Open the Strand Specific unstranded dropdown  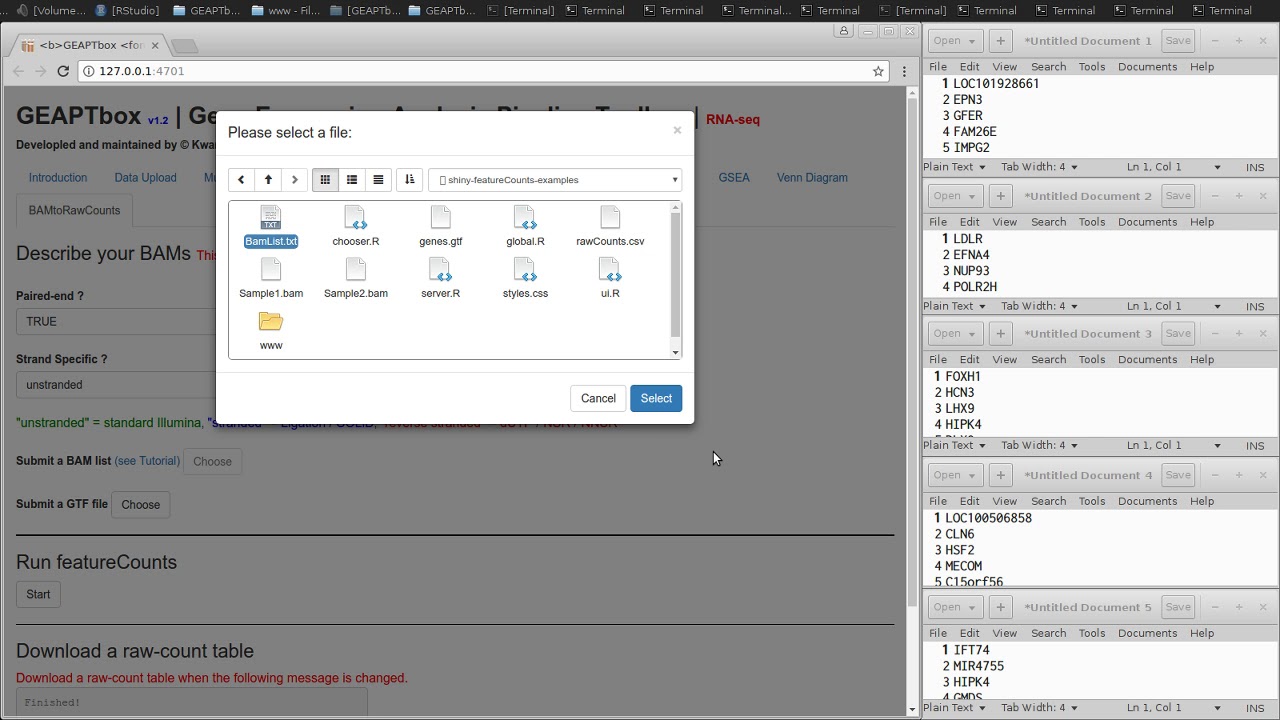[x=116, y=384]
